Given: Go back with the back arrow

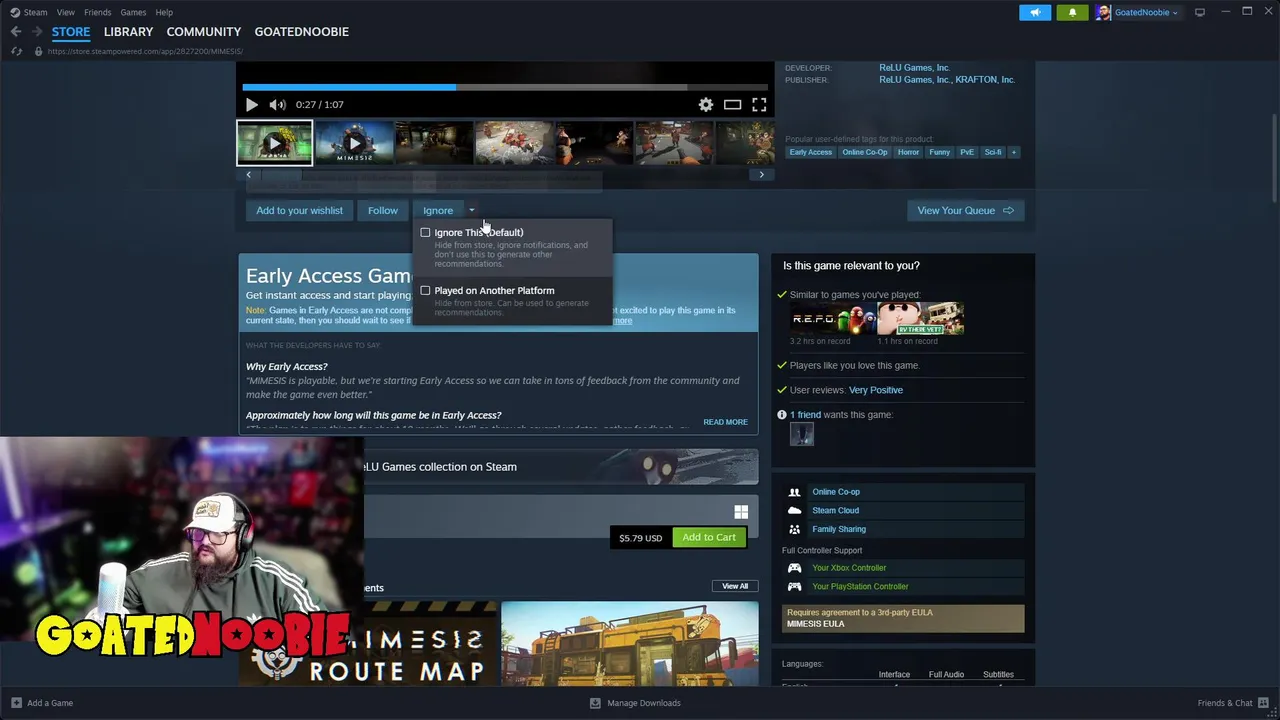Looking at the screenshot, I should tap(16, 32).
